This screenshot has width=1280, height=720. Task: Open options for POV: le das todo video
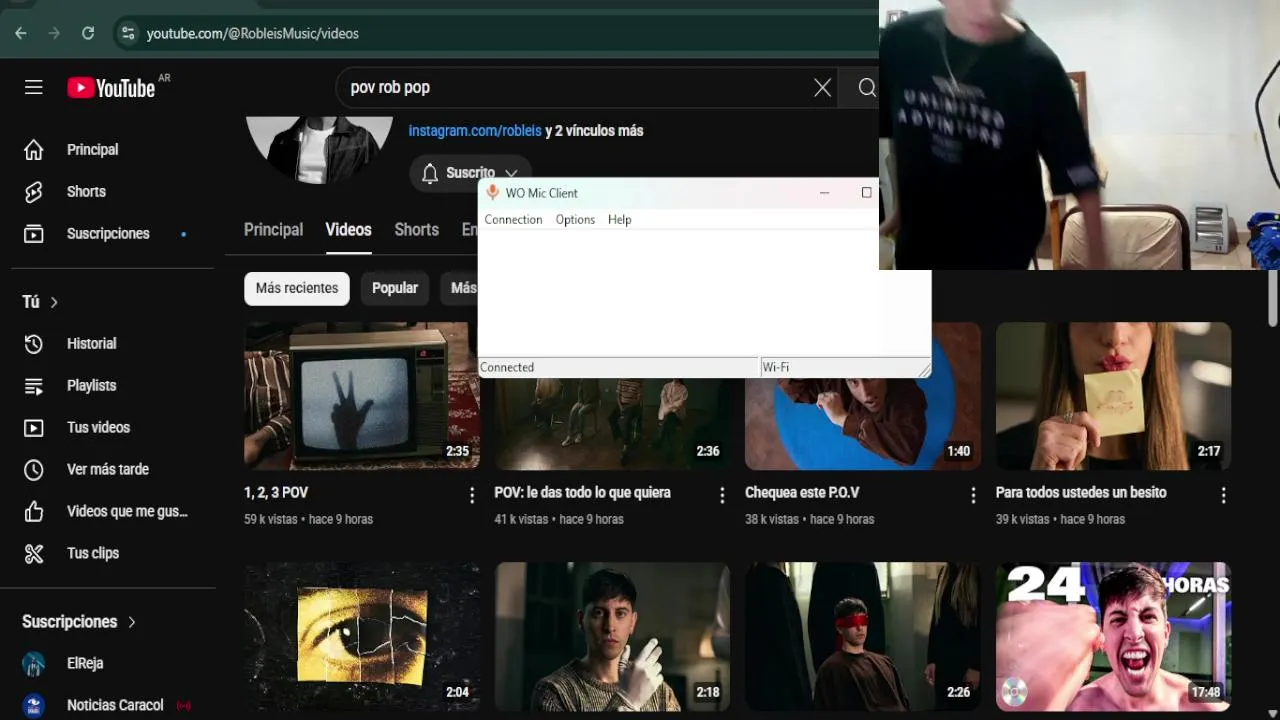click(x=722, y=495)
